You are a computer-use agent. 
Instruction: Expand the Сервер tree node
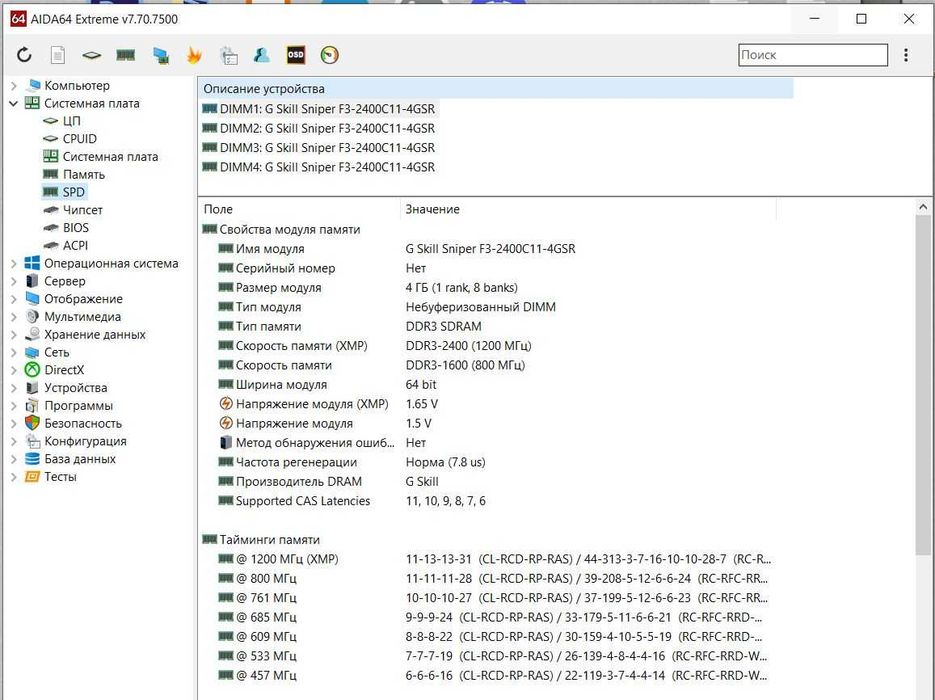pos(14,281)
